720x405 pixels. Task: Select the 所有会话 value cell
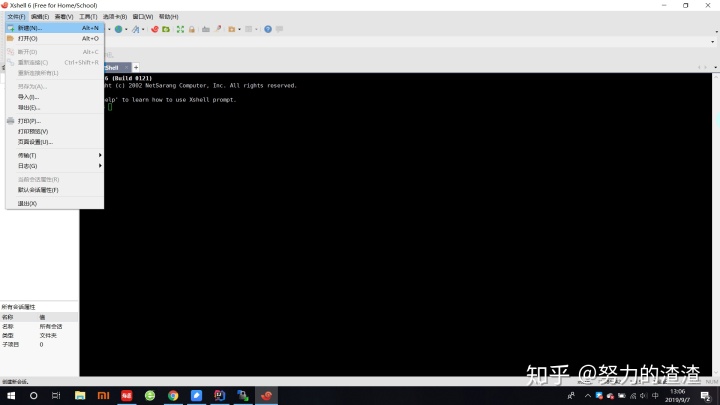[51, 326]
